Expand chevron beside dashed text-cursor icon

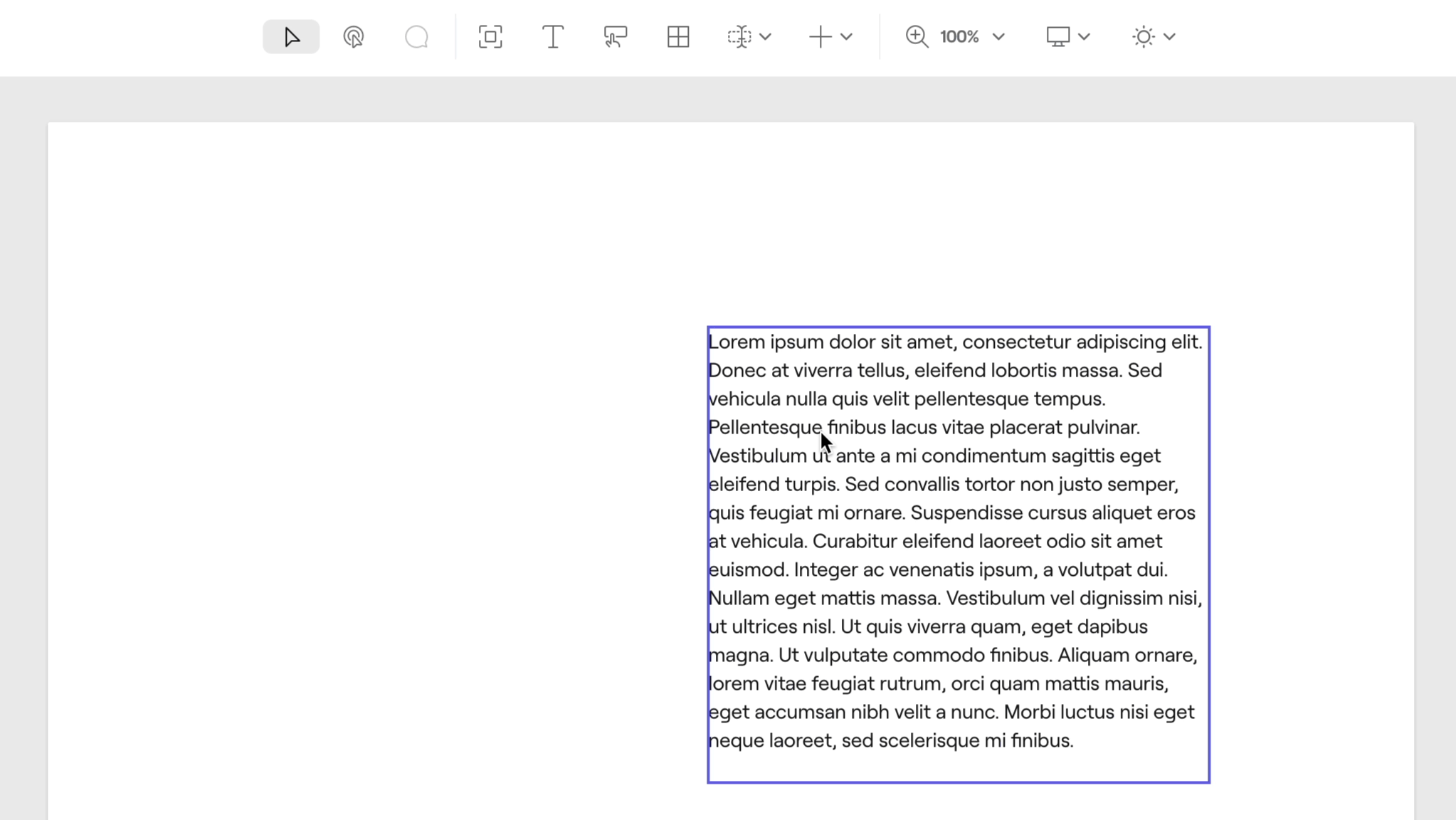765,37
